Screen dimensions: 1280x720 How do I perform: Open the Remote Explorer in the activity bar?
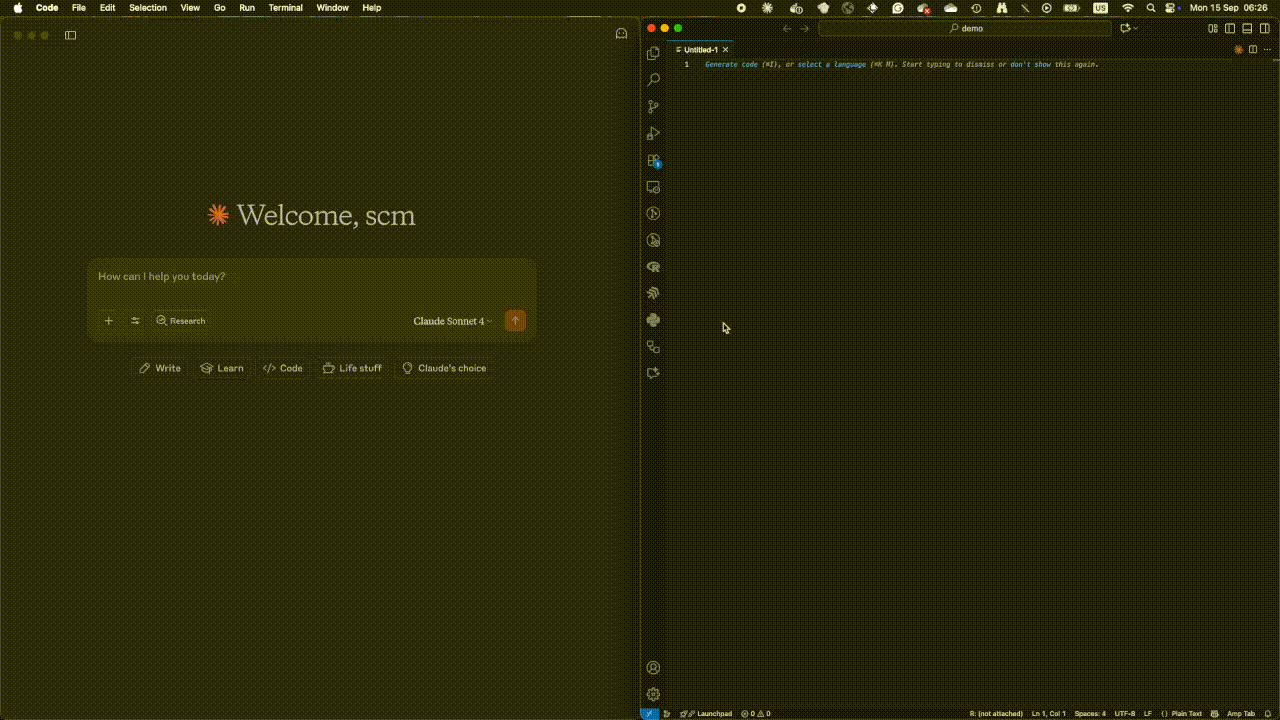pos(653,187)
